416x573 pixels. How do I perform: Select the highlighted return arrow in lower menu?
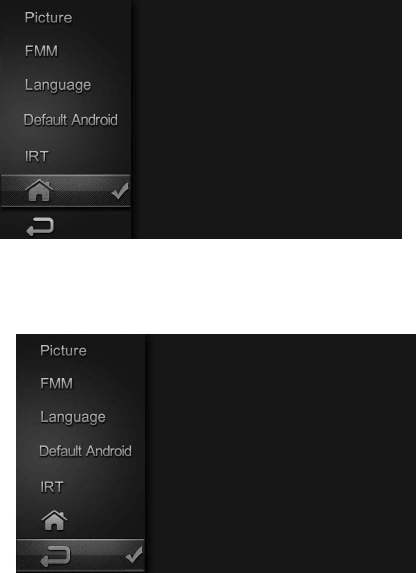(55, 556)
